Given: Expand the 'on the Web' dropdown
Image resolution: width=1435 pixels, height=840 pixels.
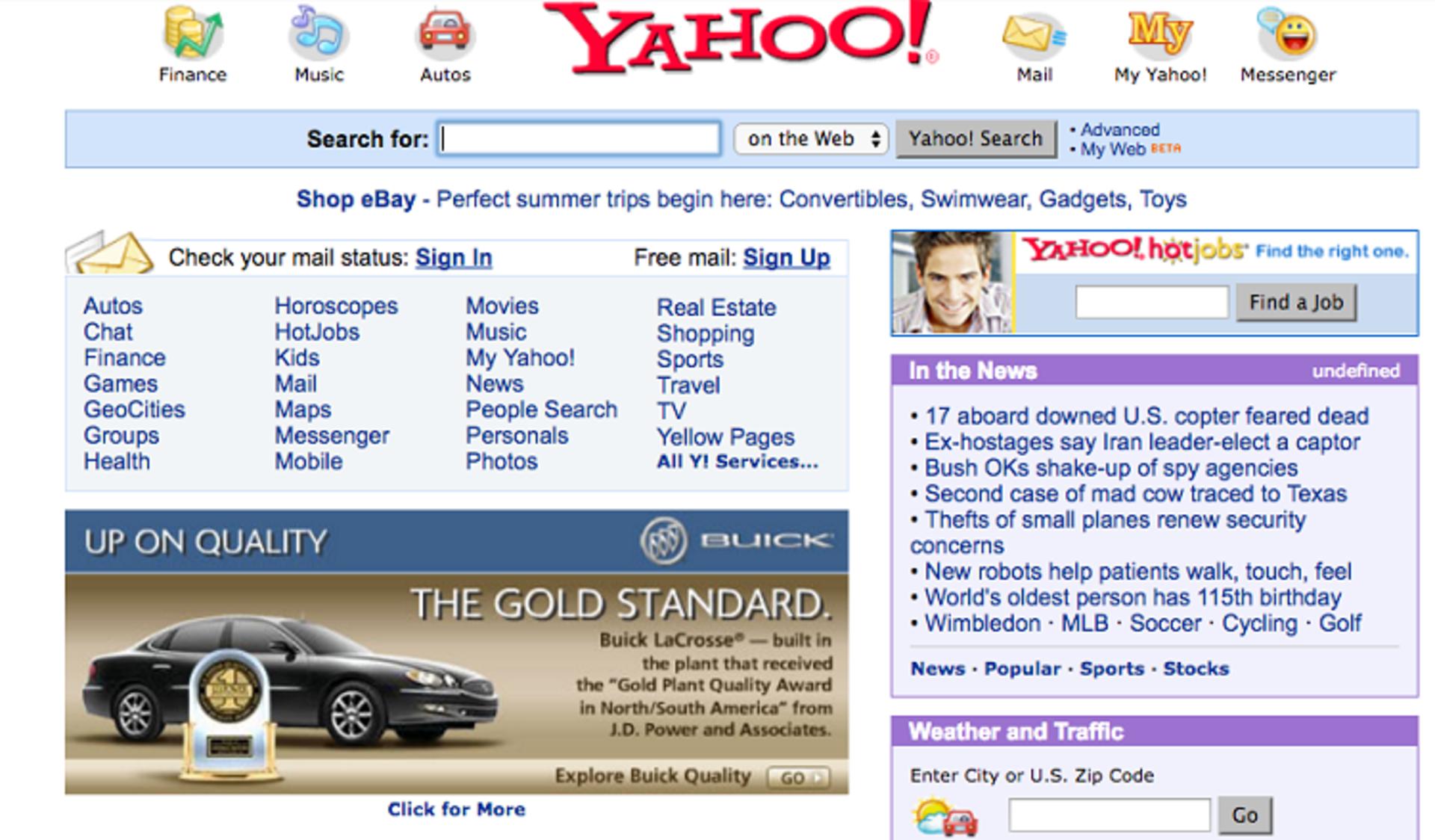Looking at the screenshot, I should [811, 139].
